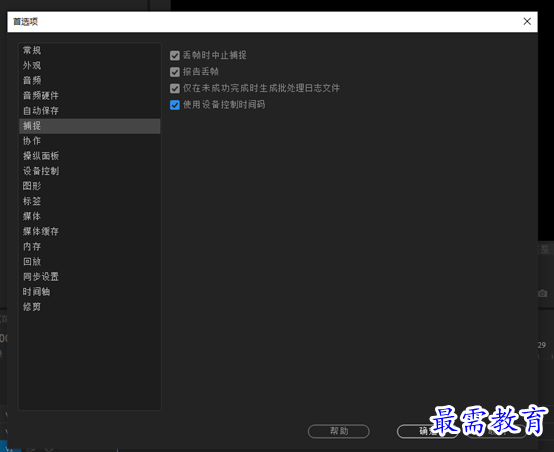Click the 帮助 button
Viewport: 554px width, 452px height.
point(339,431)
